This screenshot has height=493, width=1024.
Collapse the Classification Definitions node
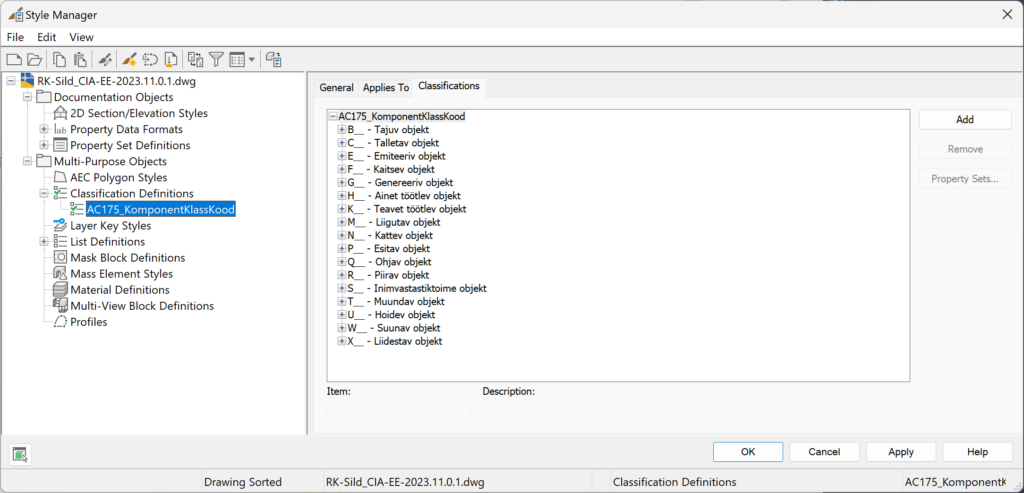[44, 193]
